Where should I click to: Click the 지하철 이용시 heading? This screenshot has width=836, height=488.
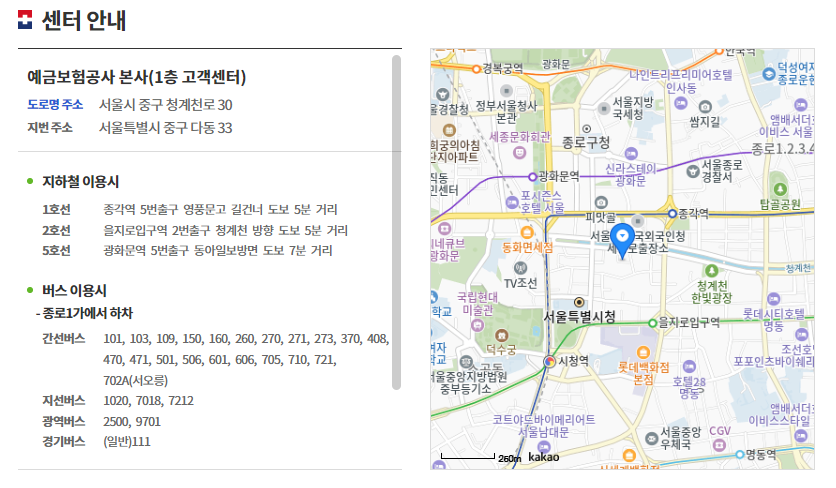point(81,182)
